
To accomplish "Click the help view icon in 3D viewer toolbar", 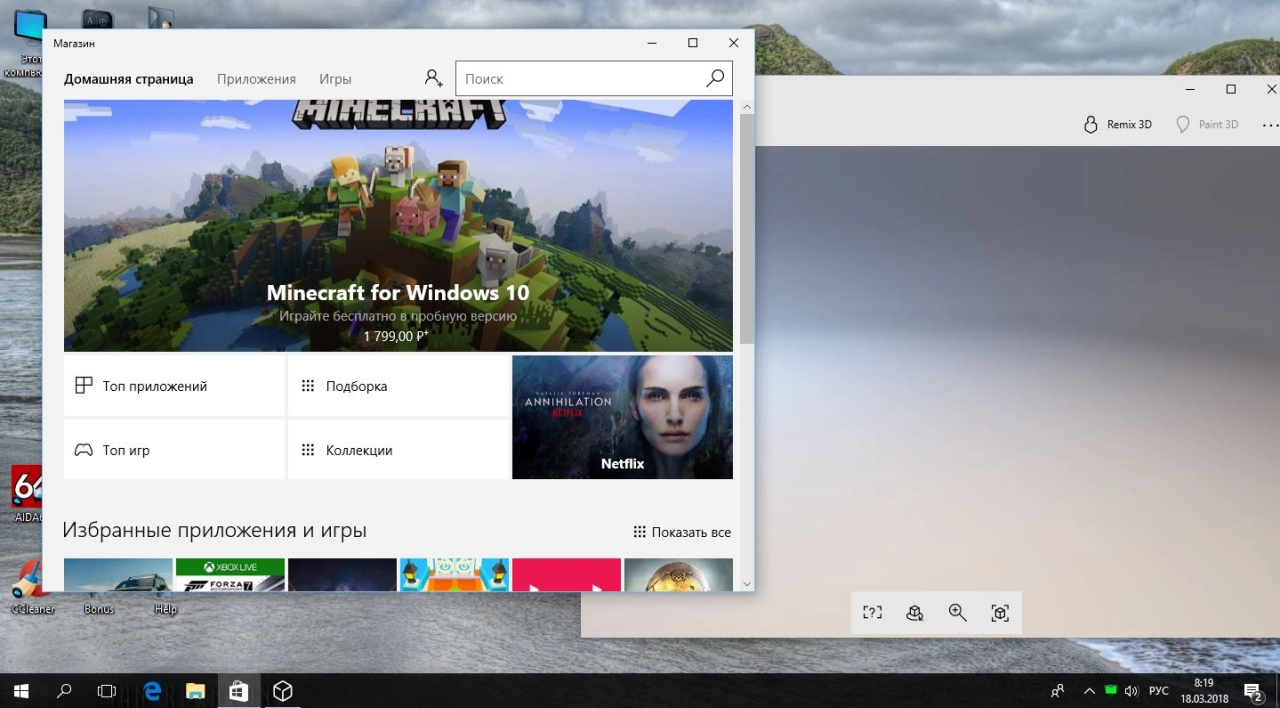I will coord(873,613).
